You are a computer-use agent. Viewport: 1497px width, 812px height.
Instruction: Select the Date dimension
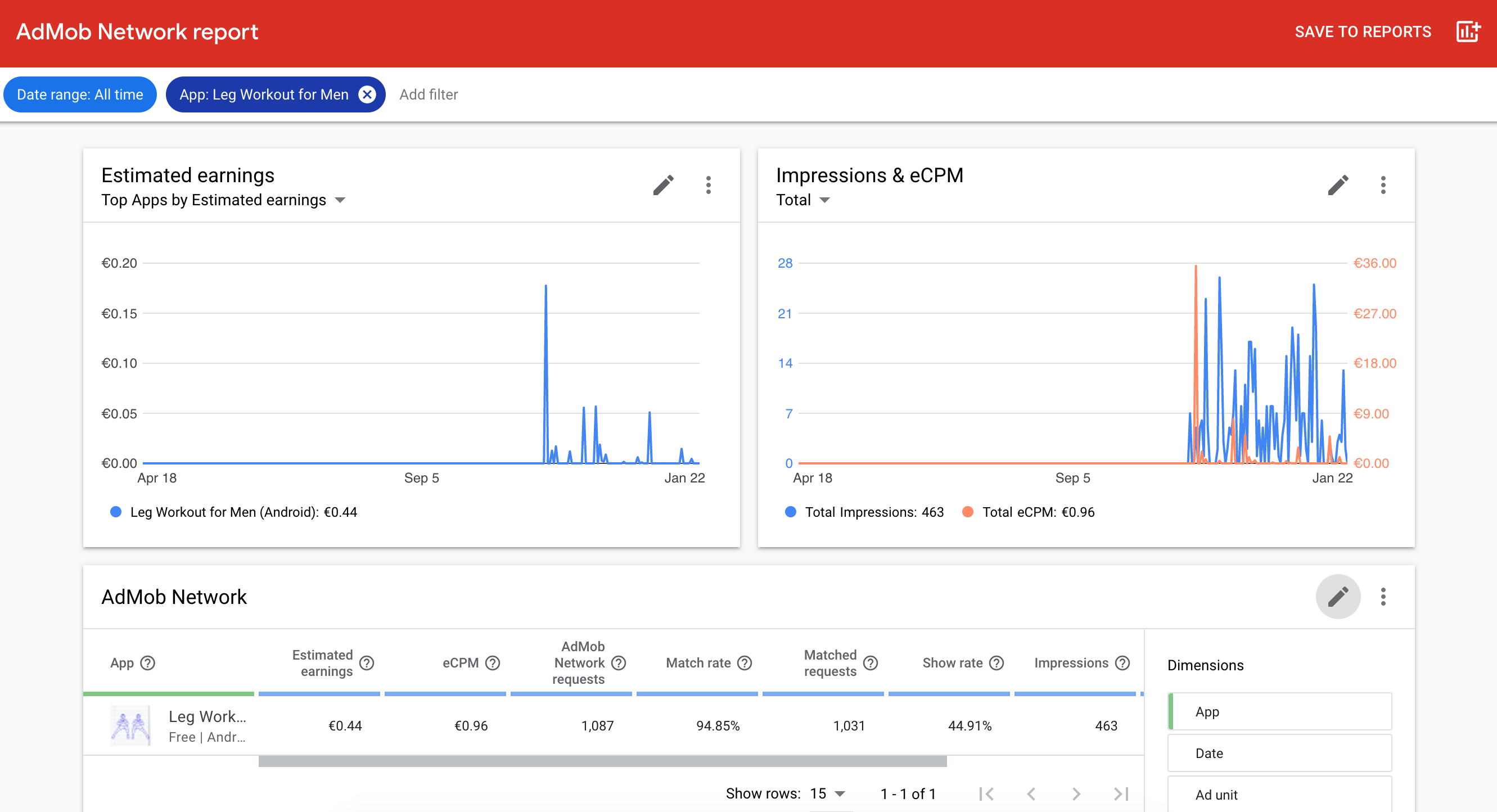point(1279,753)
